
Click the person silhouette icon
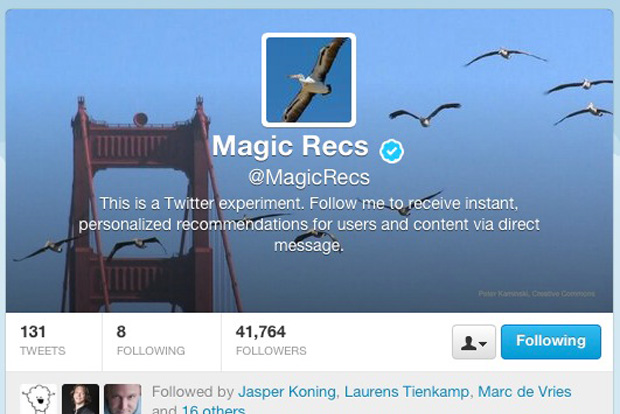469,343
